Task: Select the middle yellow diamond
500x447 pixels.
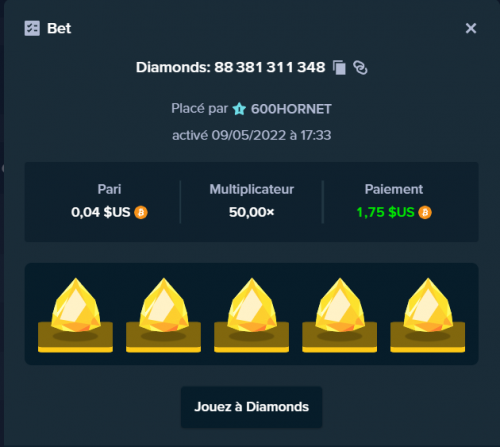Action: [252, 315]
